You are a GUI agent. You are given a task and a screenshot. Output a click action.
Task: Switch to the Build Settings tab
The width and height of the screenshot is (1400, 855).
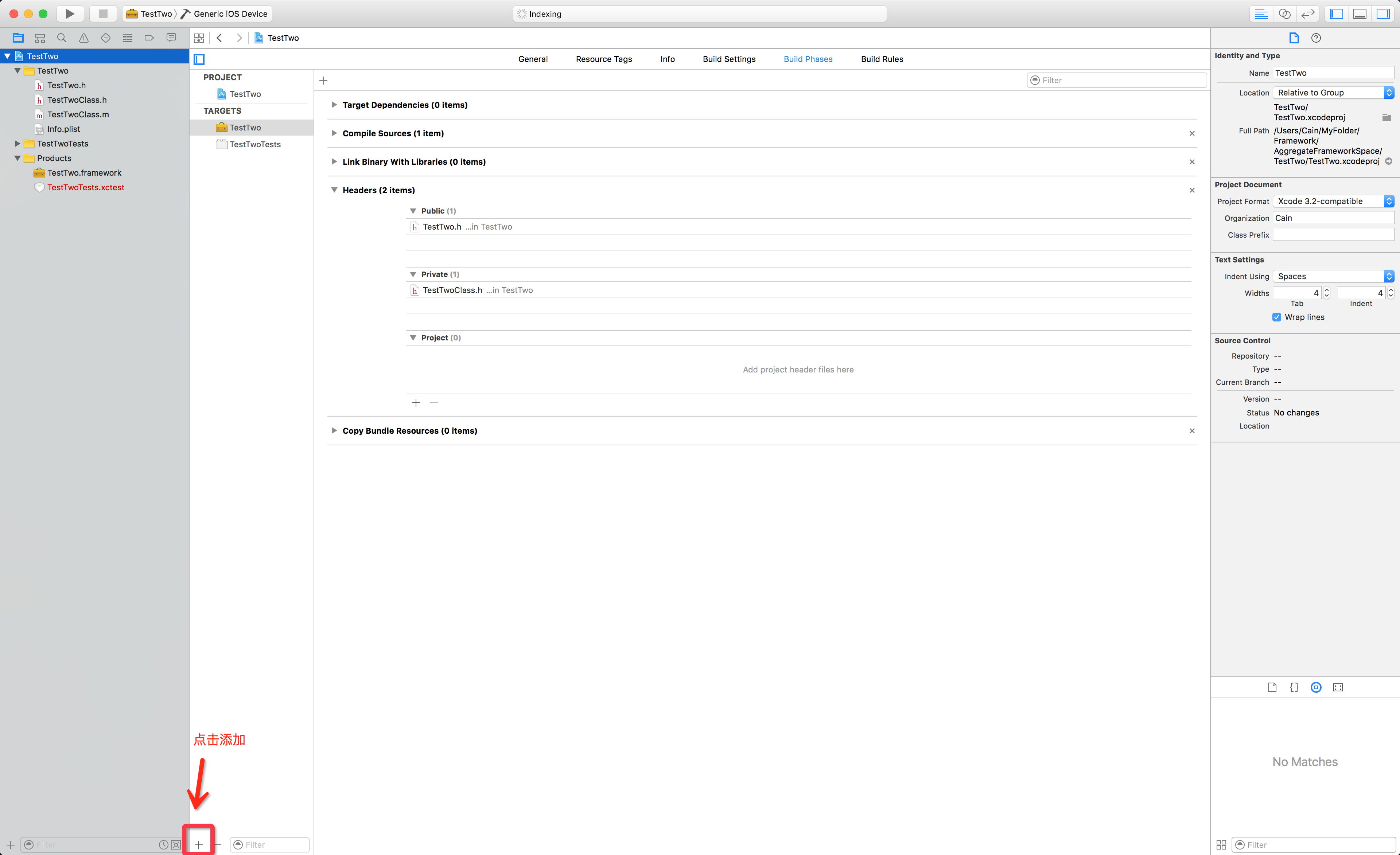tap(729, 59)
